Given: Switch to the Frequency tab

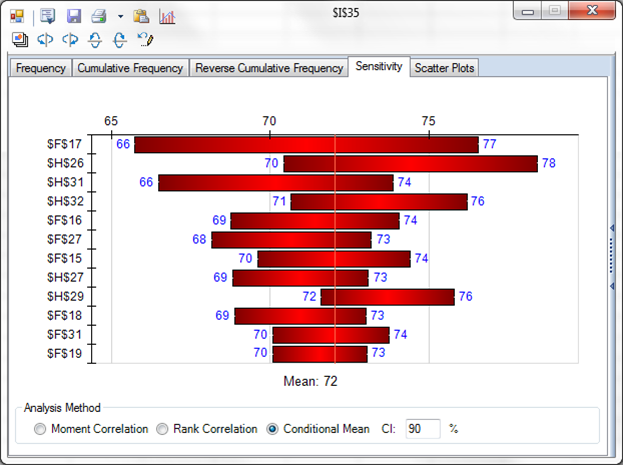Looking at the screenshot, I should tap(41, 68).
